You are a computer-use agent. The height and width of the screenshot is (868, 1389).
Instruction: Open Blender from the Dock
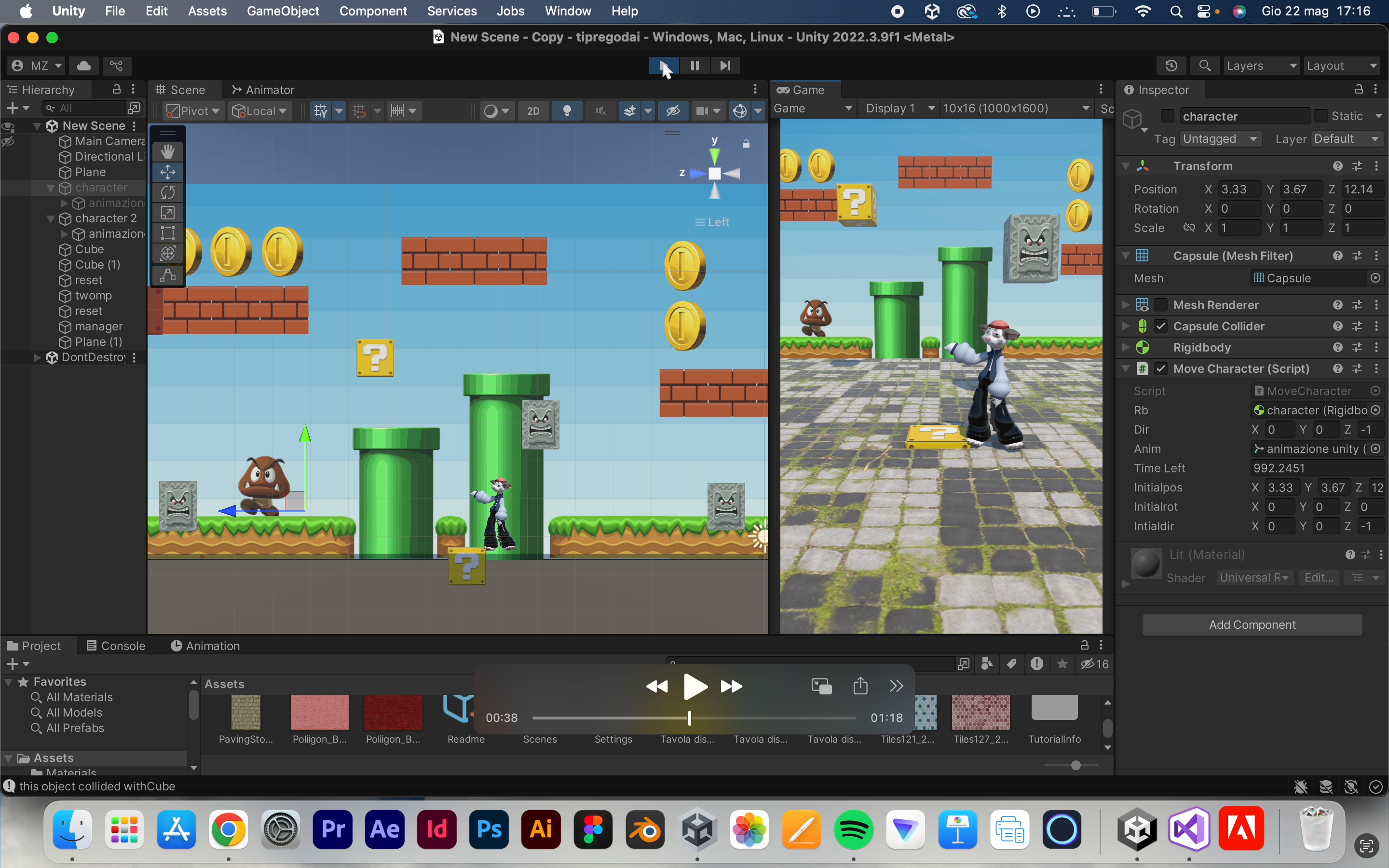coord(645,829)
